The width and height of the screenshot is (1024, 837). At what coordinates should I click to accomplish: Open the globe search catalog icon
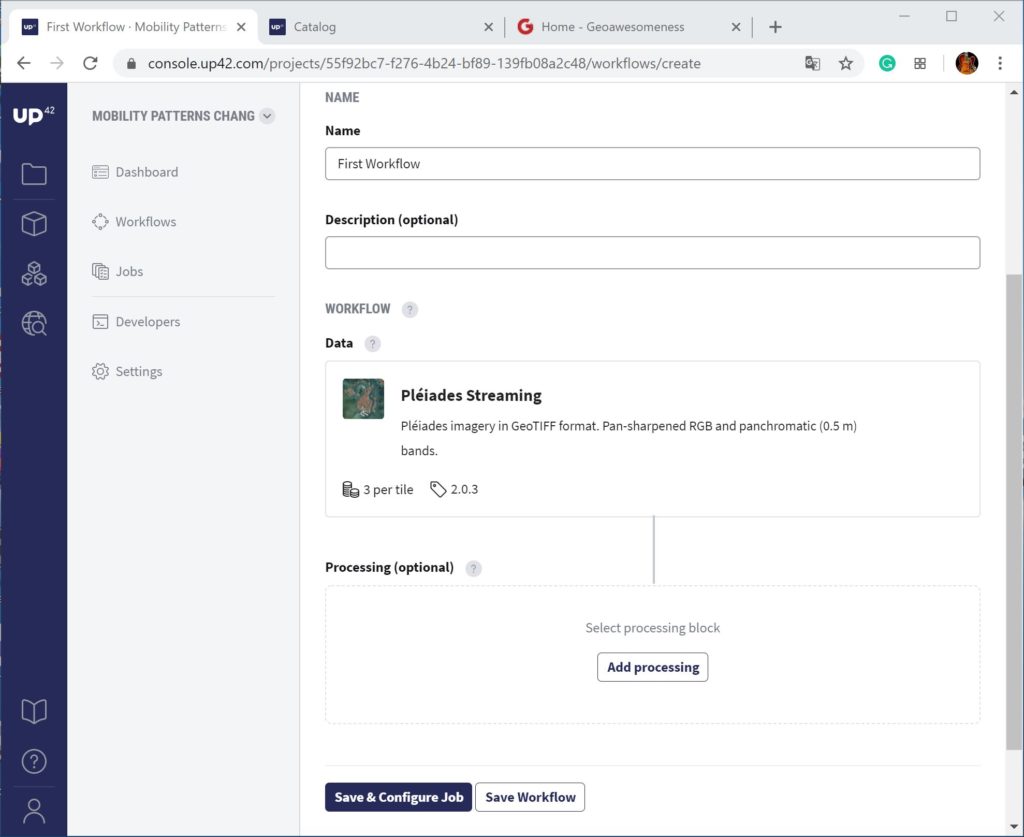tap(34, 323)
